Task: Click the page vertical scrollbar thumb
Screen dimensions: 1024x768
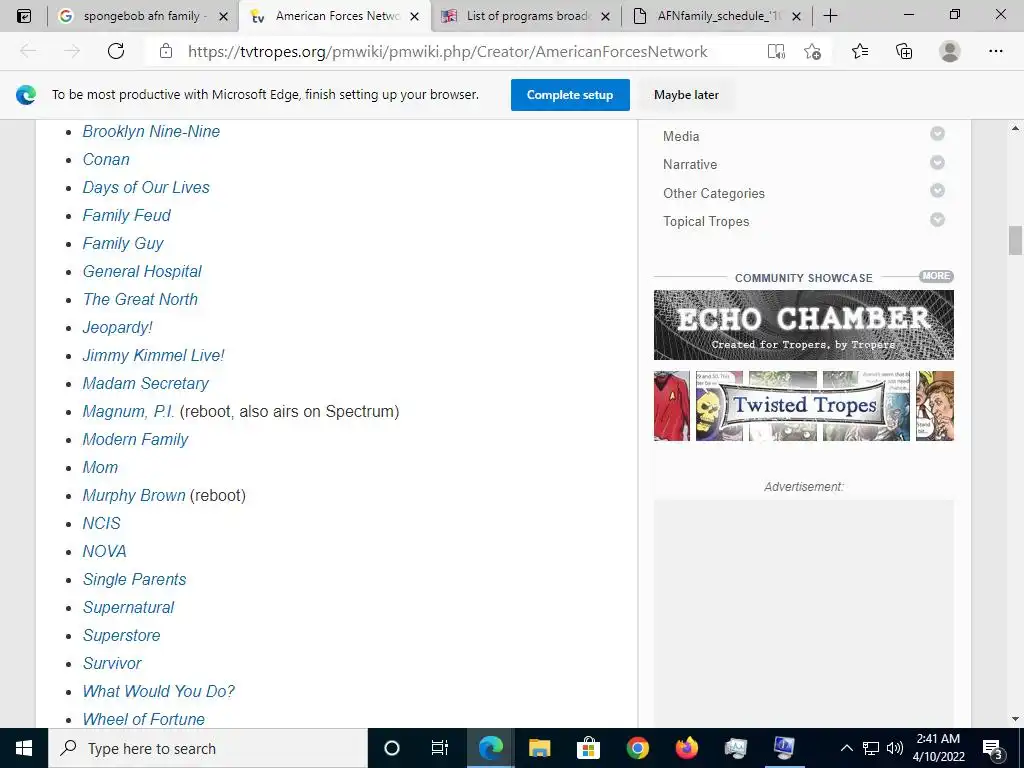Action: (x=1015, y=240)
